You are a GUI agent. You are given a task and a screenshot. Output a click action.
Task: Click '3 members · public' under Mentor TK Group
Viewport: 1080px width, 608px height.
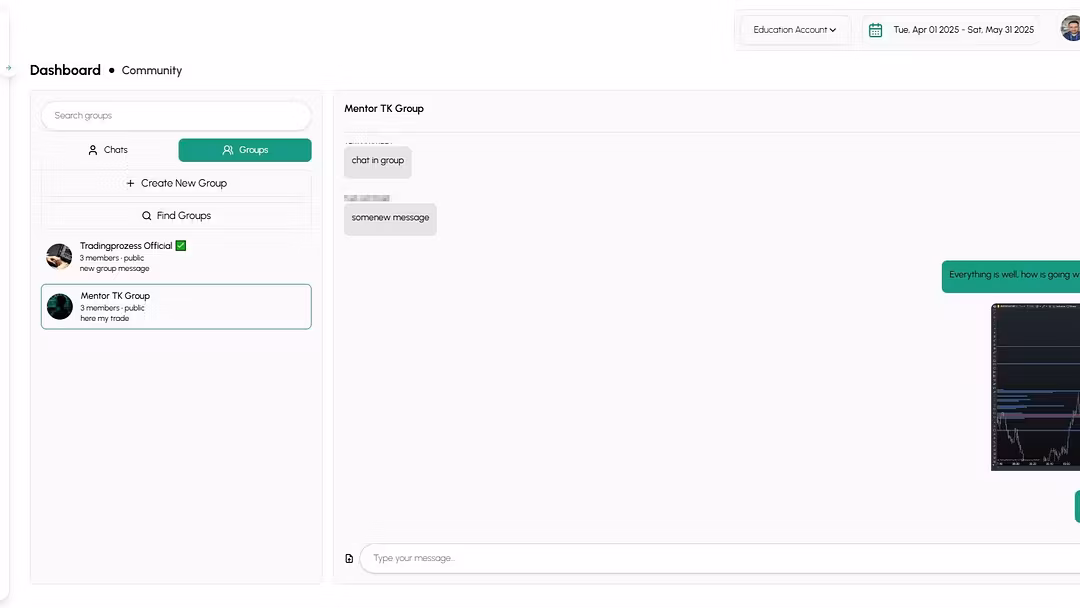112,308
